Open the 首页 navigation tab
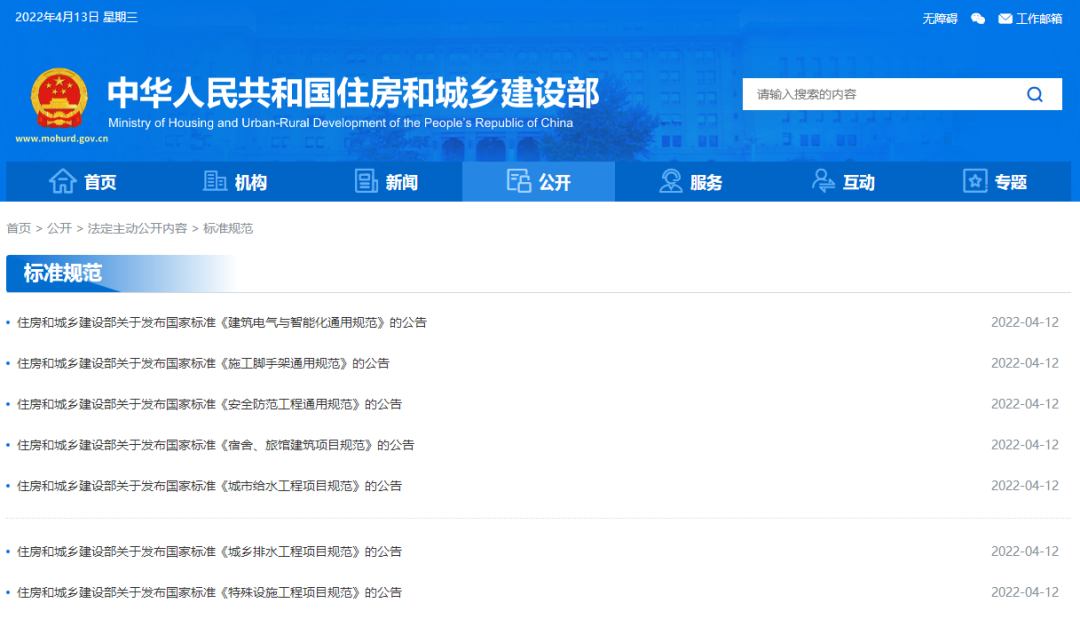Screen dimensions: 1080x619 coord(83,182)
